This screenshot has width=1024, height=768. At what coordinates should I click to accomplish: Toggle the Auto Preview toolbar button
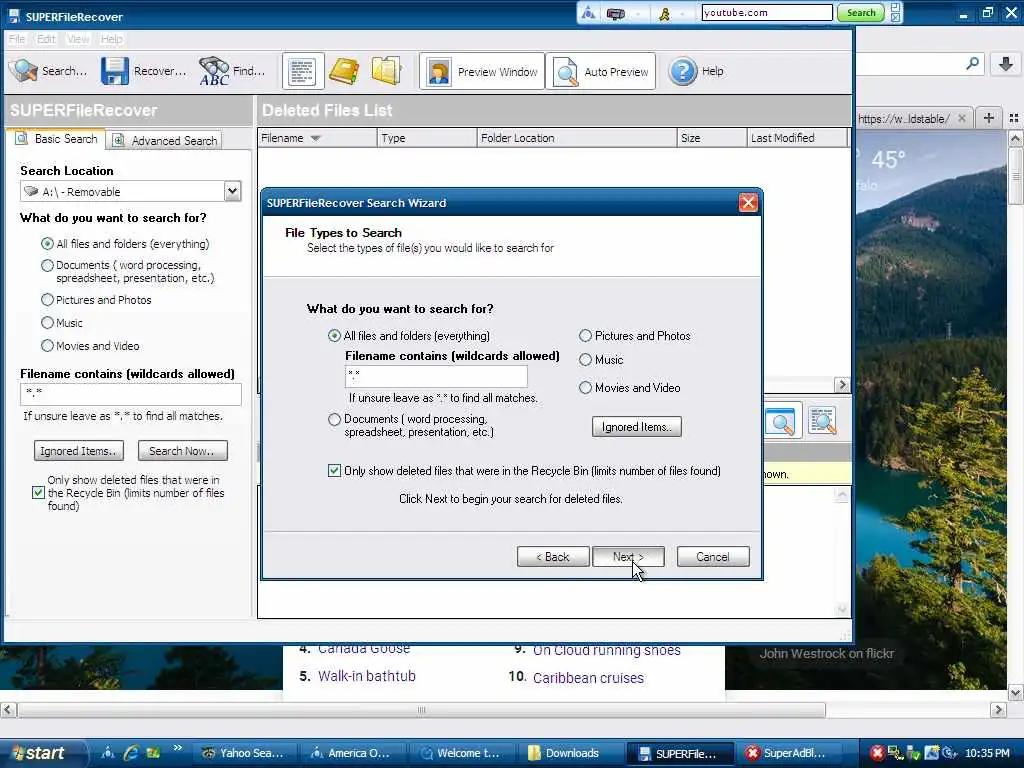pos(601,71)
